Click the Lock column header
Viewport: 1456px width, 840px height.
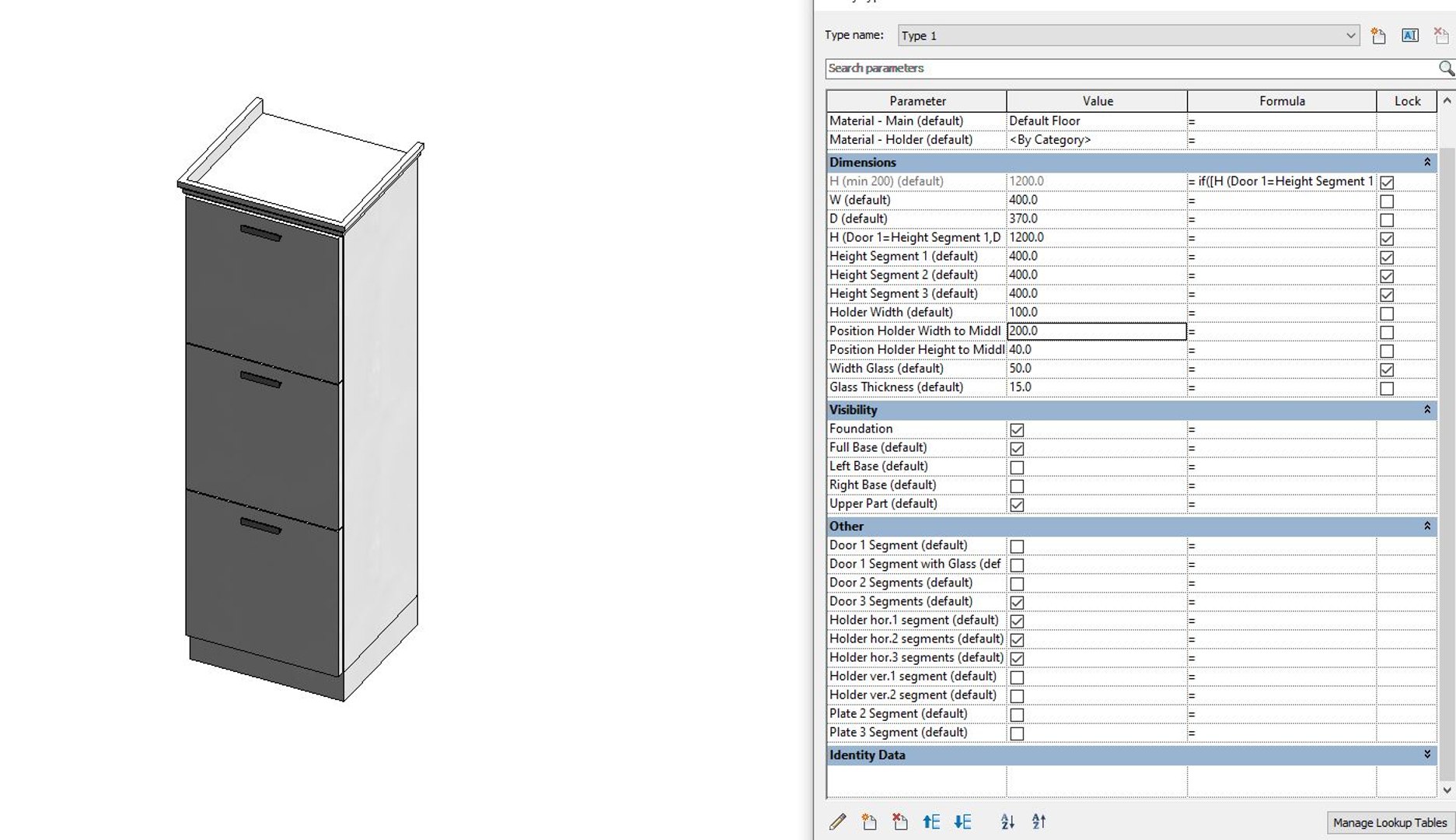pos(1407,101)
